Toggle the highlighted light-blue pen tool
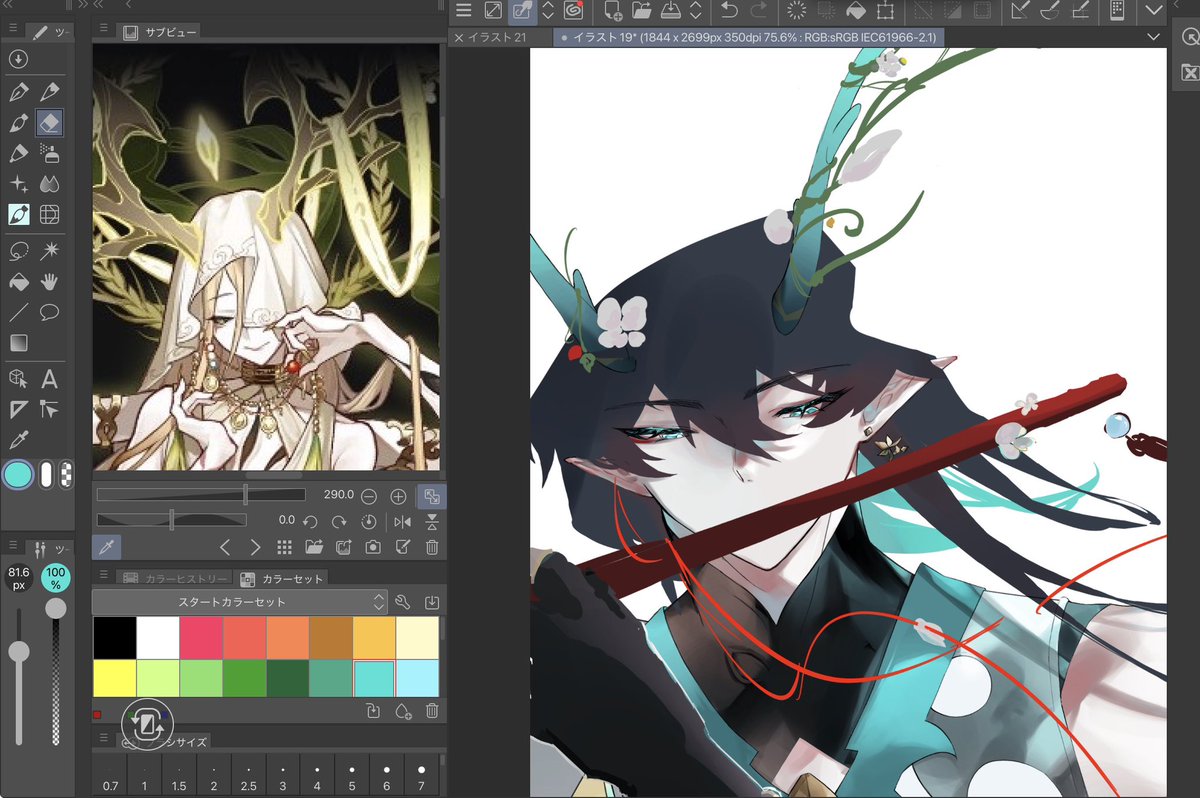This screenshot has width=1200, height=798. pyautogui.click(x=18, y=214)
